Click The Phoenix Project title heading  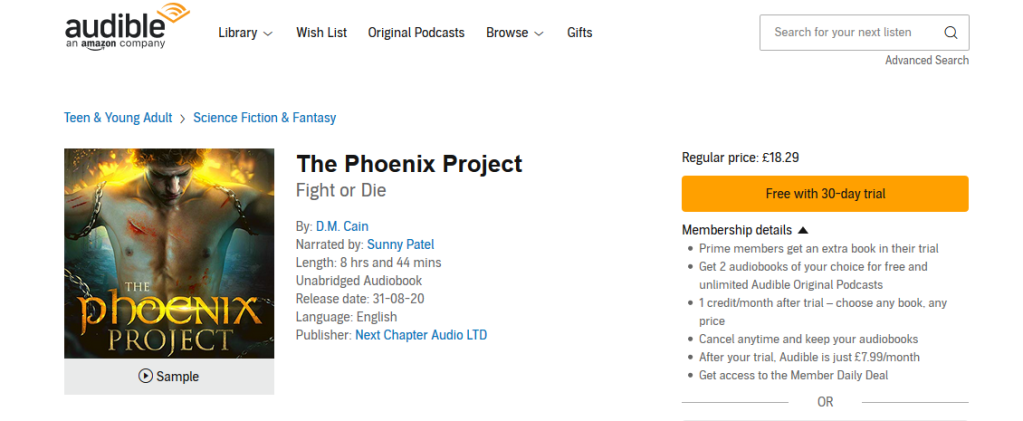[x=409, y=163]
